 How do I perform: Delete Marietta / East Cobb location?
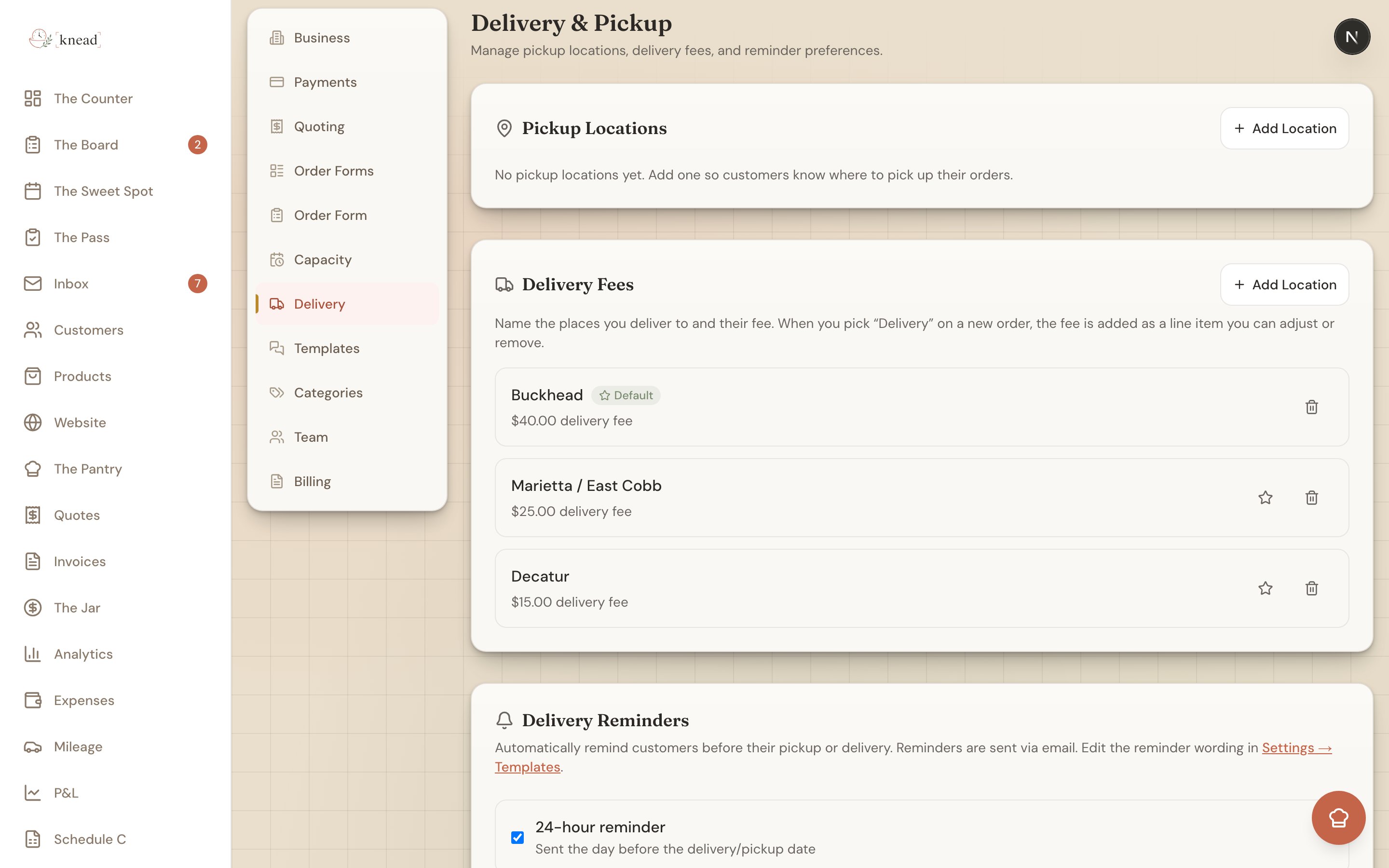click(x=1311, y=498)
